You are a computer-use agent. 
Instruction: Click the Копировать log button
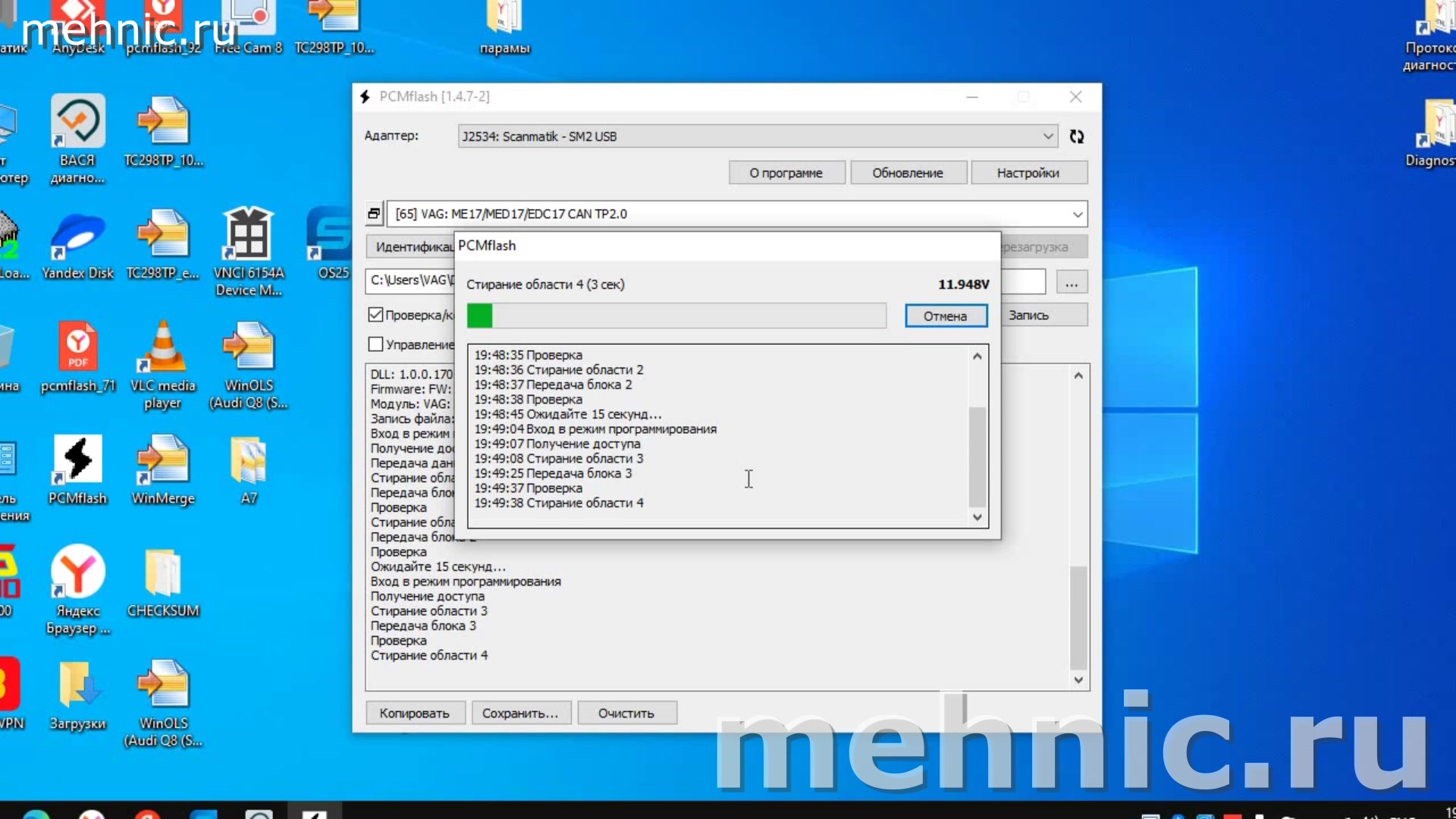pyautogui.click(x=415, y=714)
